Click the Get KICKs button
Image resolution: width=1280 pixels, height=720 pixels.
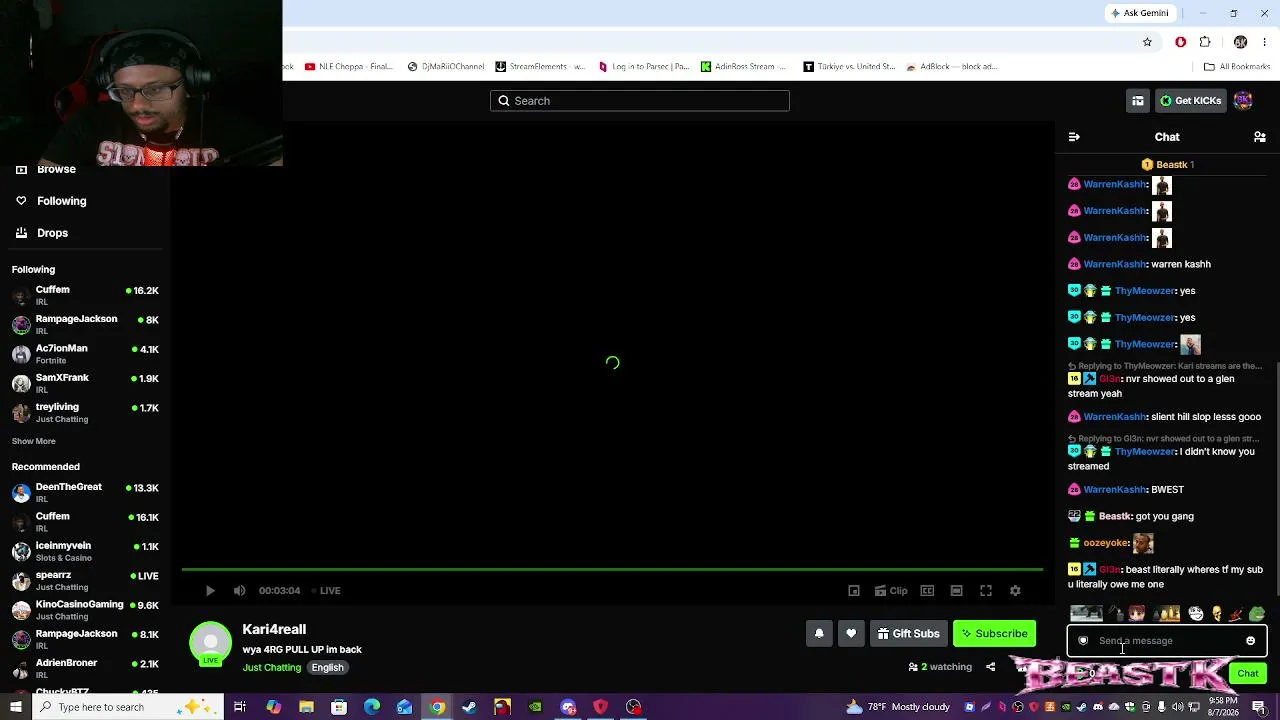[1190, 101]
